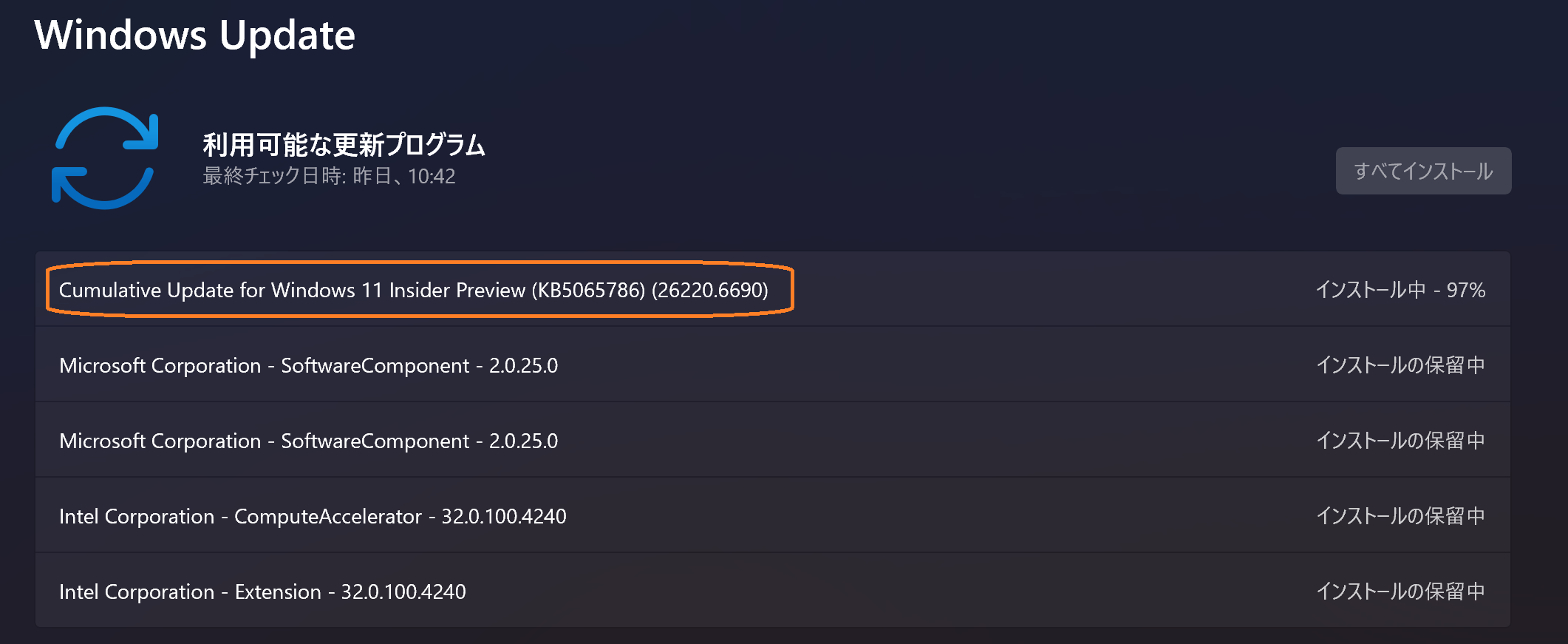This screenshot has width=1568, height=644.
Task: Select the Intel Corporation ComputeAccelerator update
Action: coord(313,516)
